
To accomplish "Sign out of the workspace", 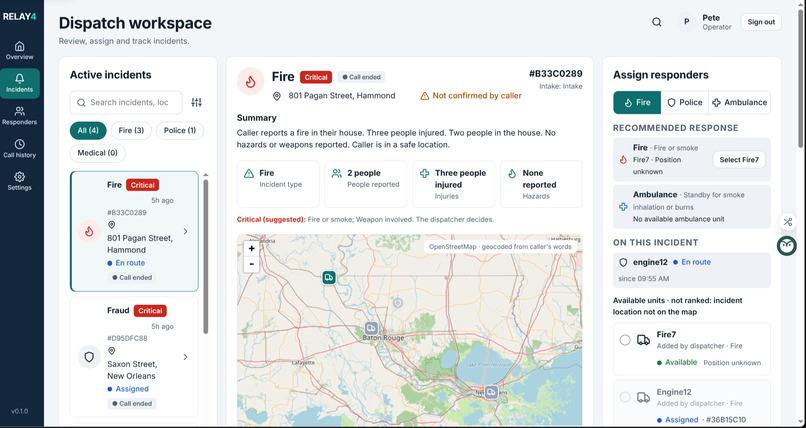I will coord(761,22).
